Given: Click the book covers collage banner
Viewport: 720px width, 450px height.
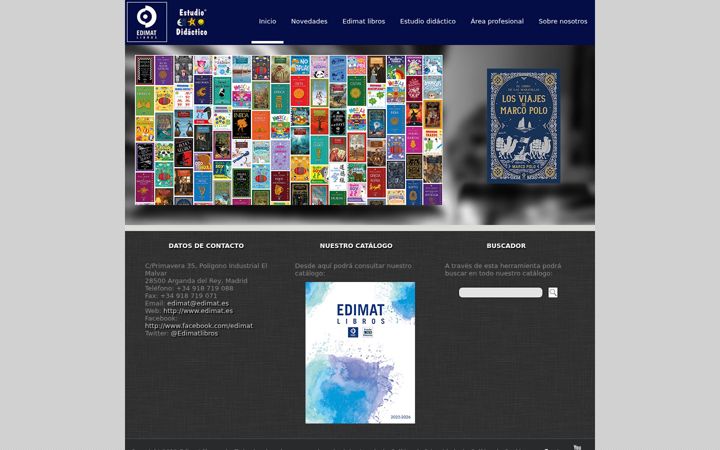Looking at the screenshot, I should pyautogui.click(x=289, y=130).
